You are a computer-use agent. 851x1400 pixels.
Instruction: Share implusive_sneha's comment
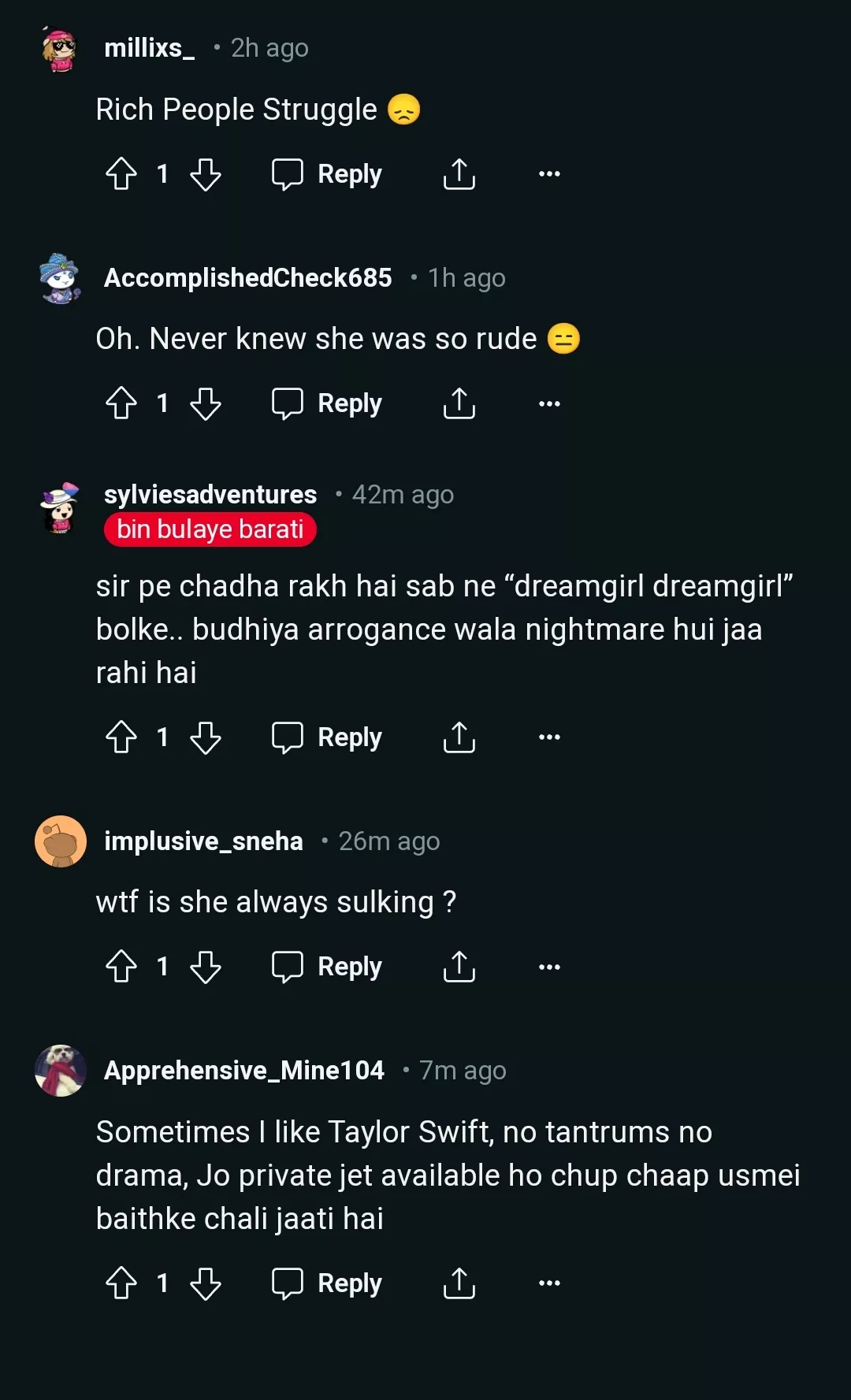click(x=459, y=967)
